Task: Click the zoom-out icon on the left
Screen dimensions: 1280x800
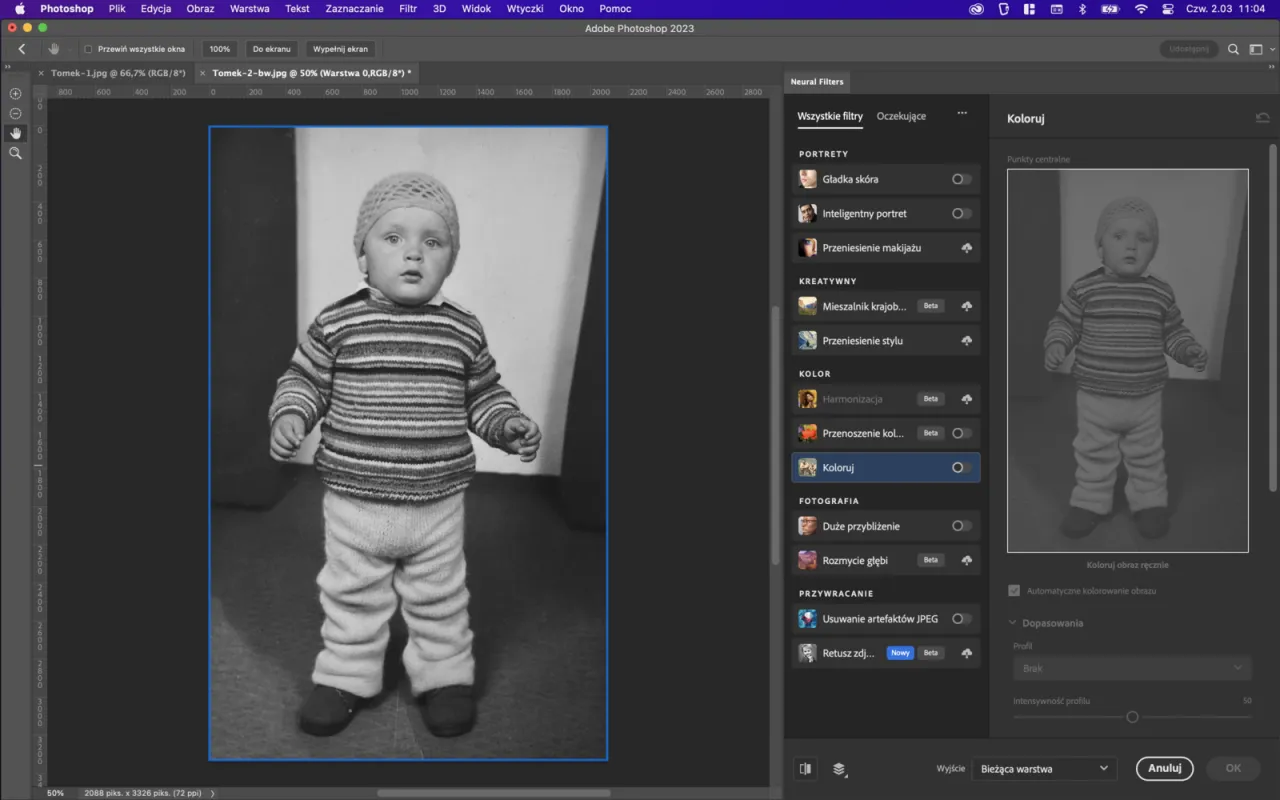Action: [x=15, y=114]
